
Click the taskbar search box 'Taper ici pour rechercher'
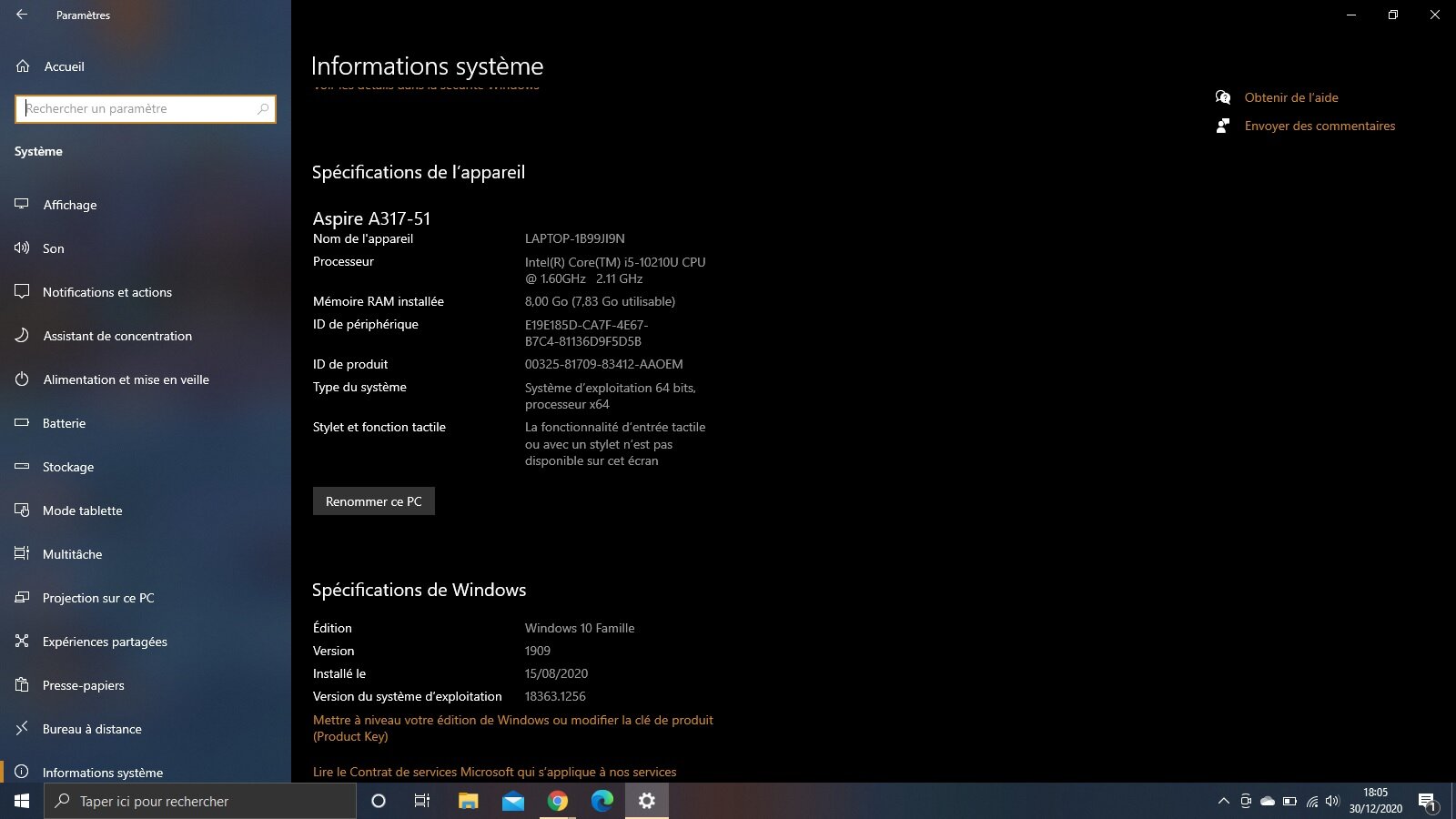pyautogui.click(x=200, y=801)
